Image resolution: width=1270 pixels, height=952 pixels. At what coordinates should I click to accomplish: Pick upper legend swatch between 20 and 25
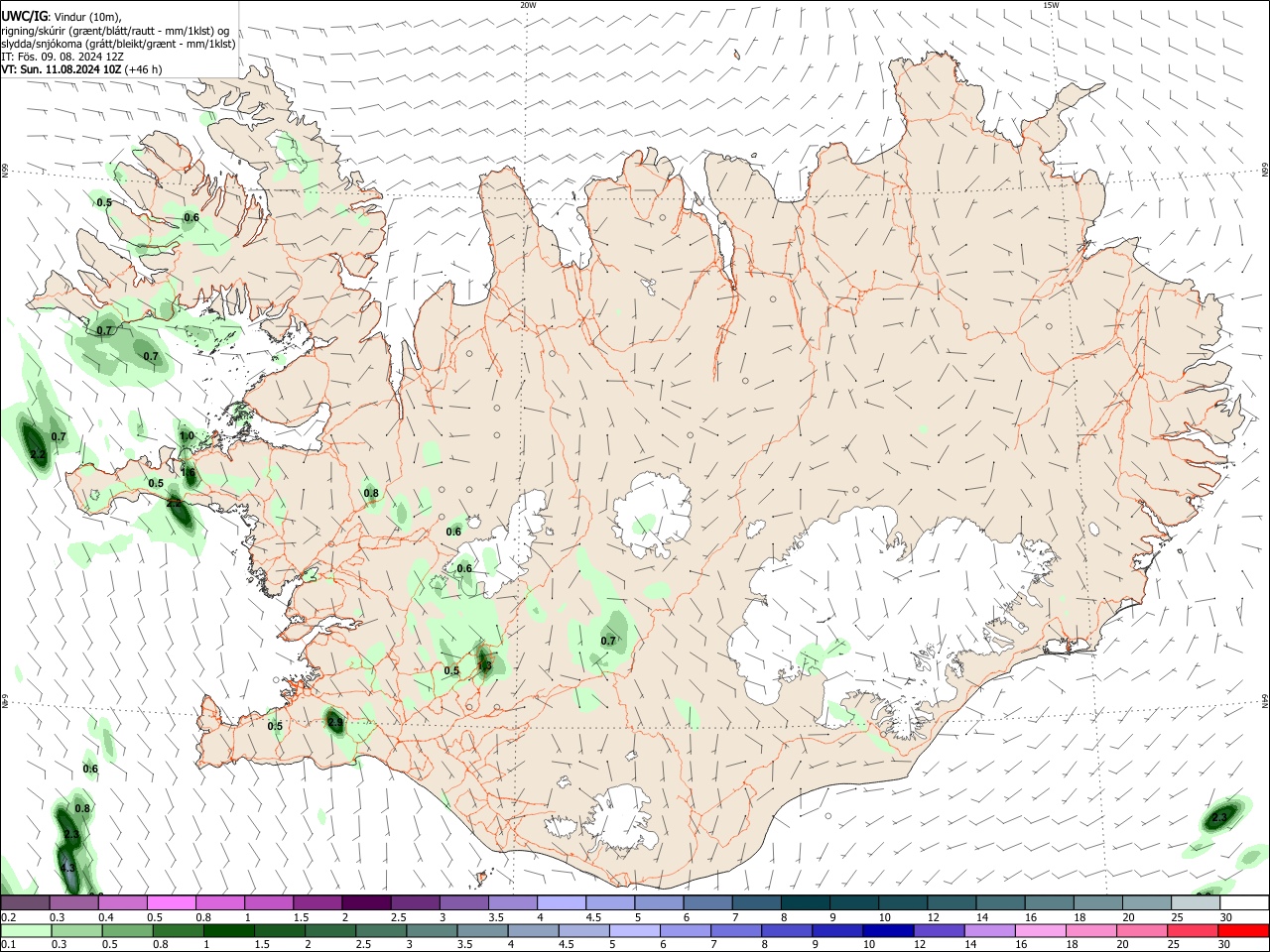tap(1148, 902)
